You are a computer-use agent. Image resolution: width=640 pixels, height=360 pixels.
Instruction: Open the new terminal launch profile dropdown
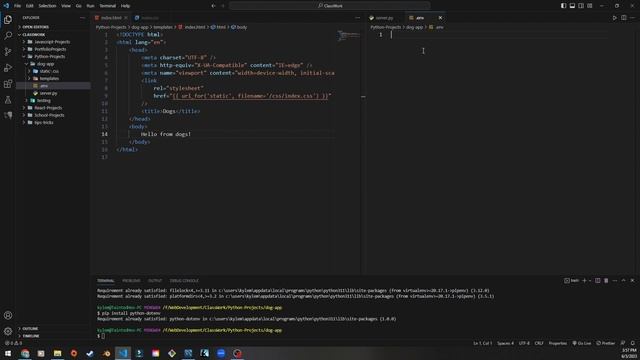(x=590, y=280)
